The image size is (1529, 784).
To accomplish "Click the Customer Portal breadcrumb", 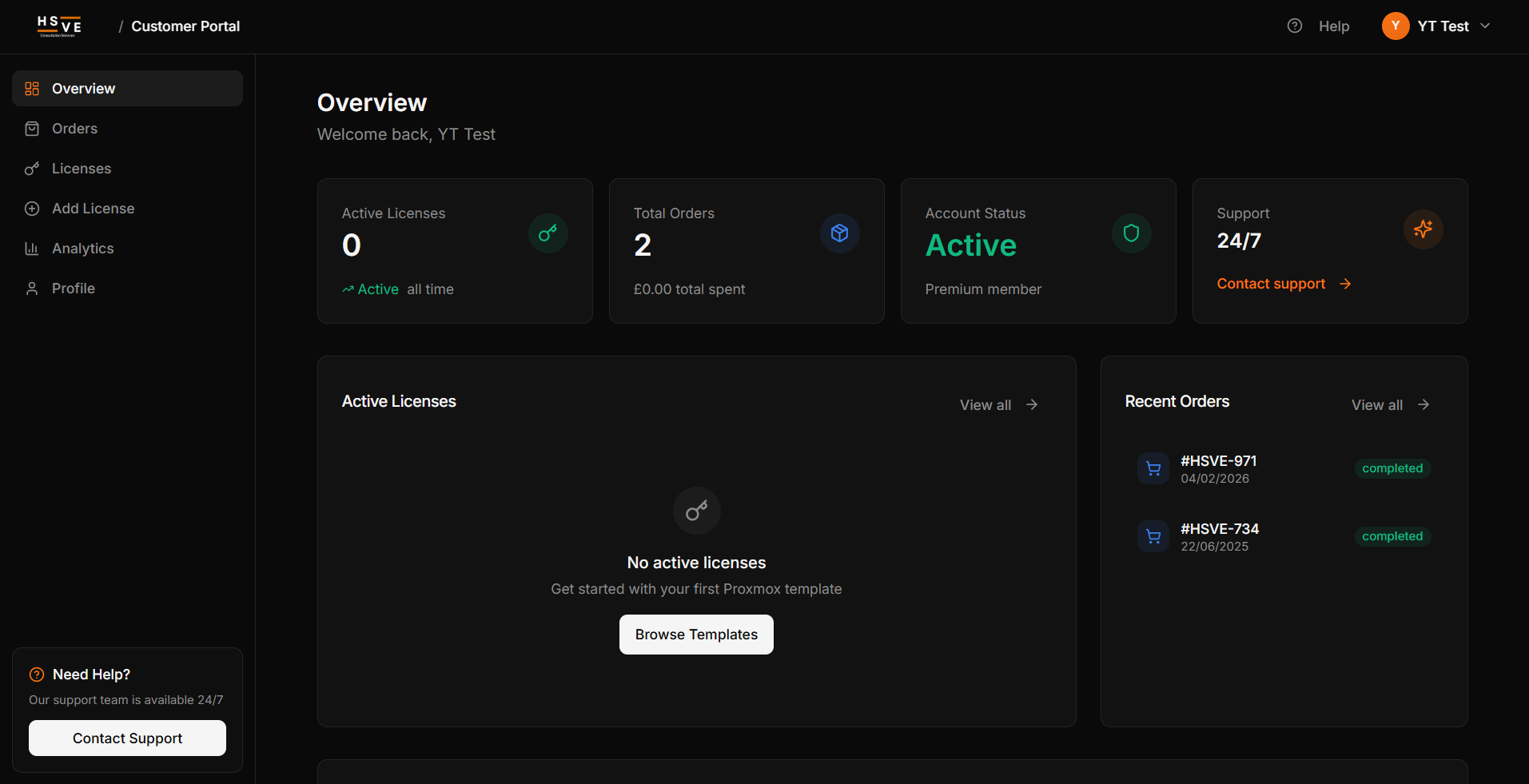I will pos(185,26).
